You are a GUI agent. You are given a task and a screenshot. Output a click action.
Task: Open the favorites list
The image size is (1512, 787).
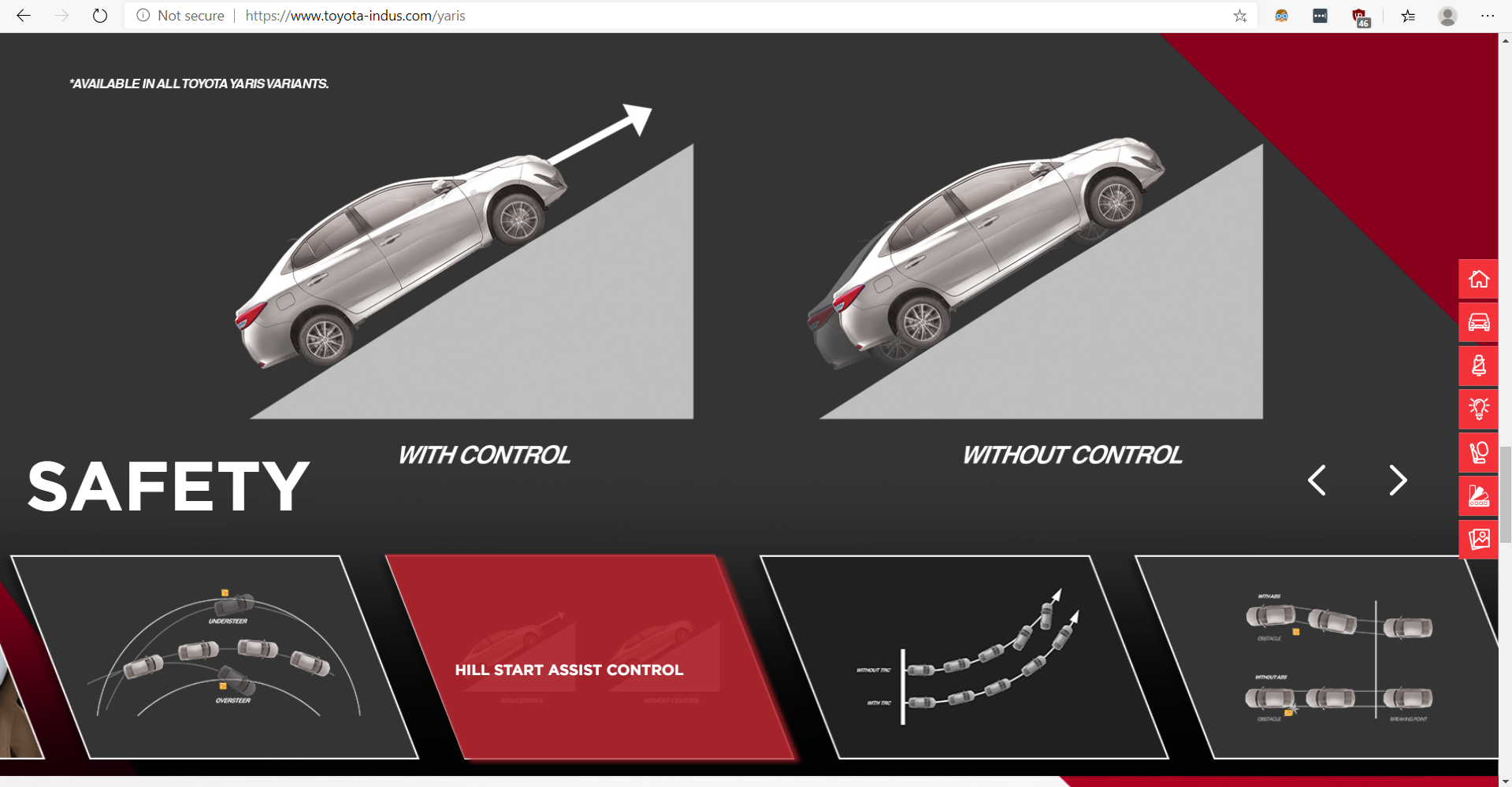coord(1408,16)
